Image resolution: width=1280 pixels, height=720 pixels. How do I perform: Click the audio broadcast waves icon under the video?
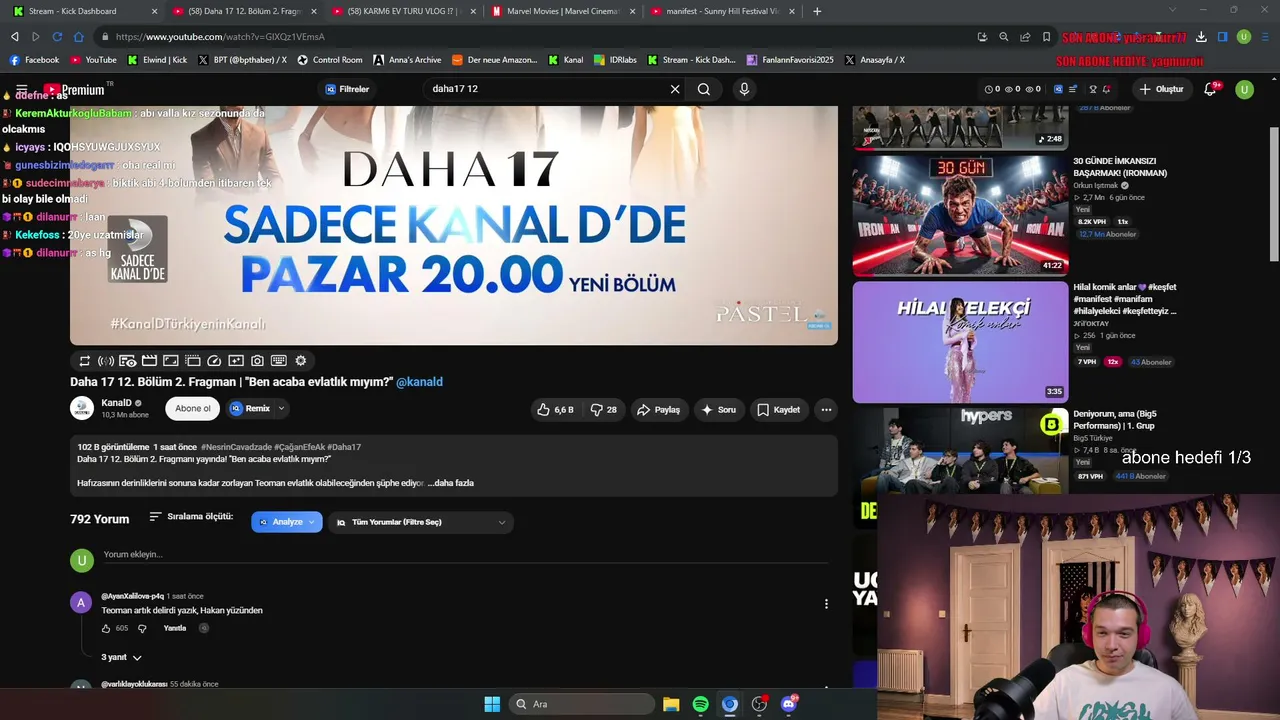point(106,361)
